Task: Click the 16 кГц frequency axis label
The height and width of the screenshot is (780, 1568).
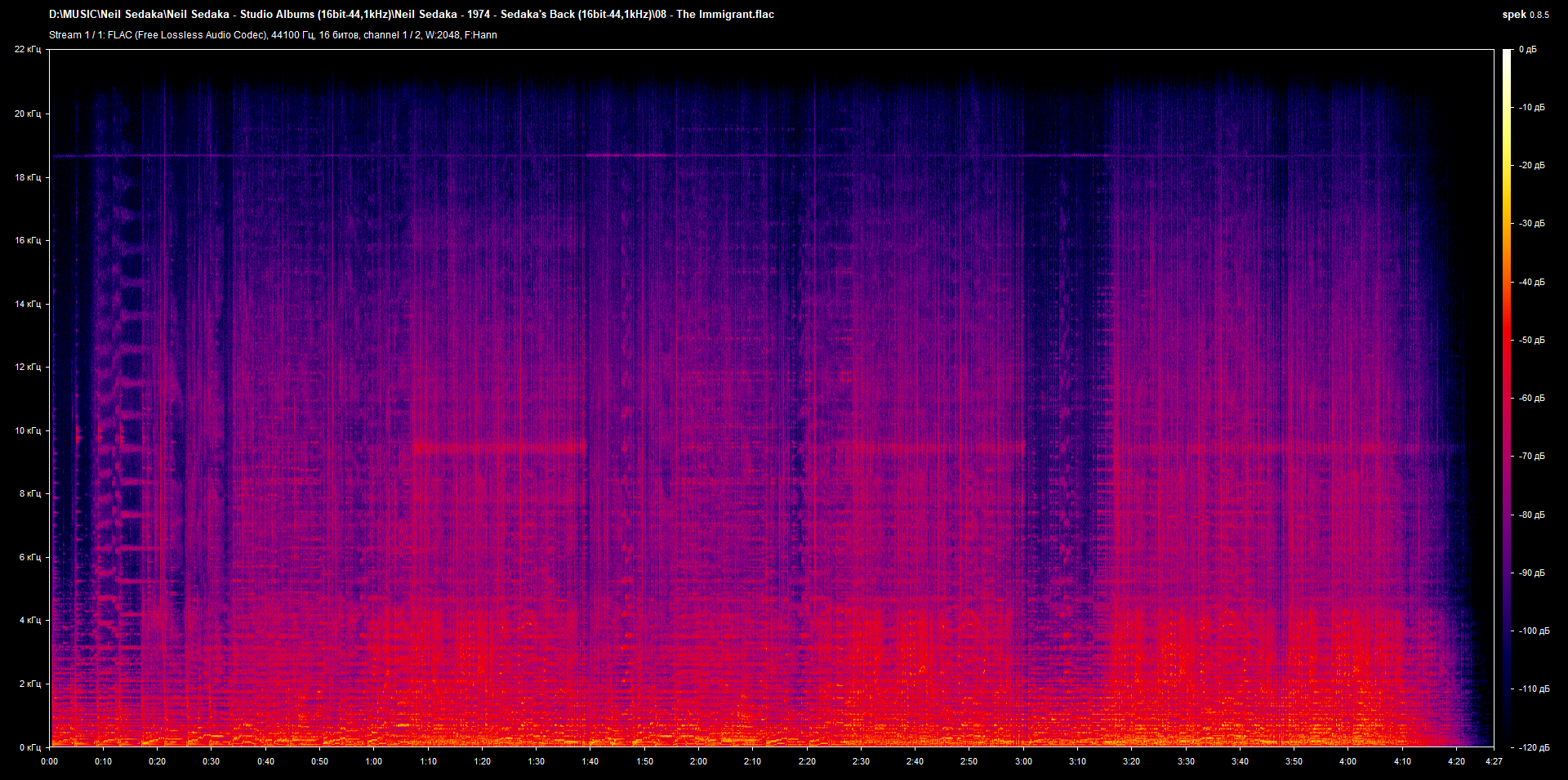Action: pos(27,240)
